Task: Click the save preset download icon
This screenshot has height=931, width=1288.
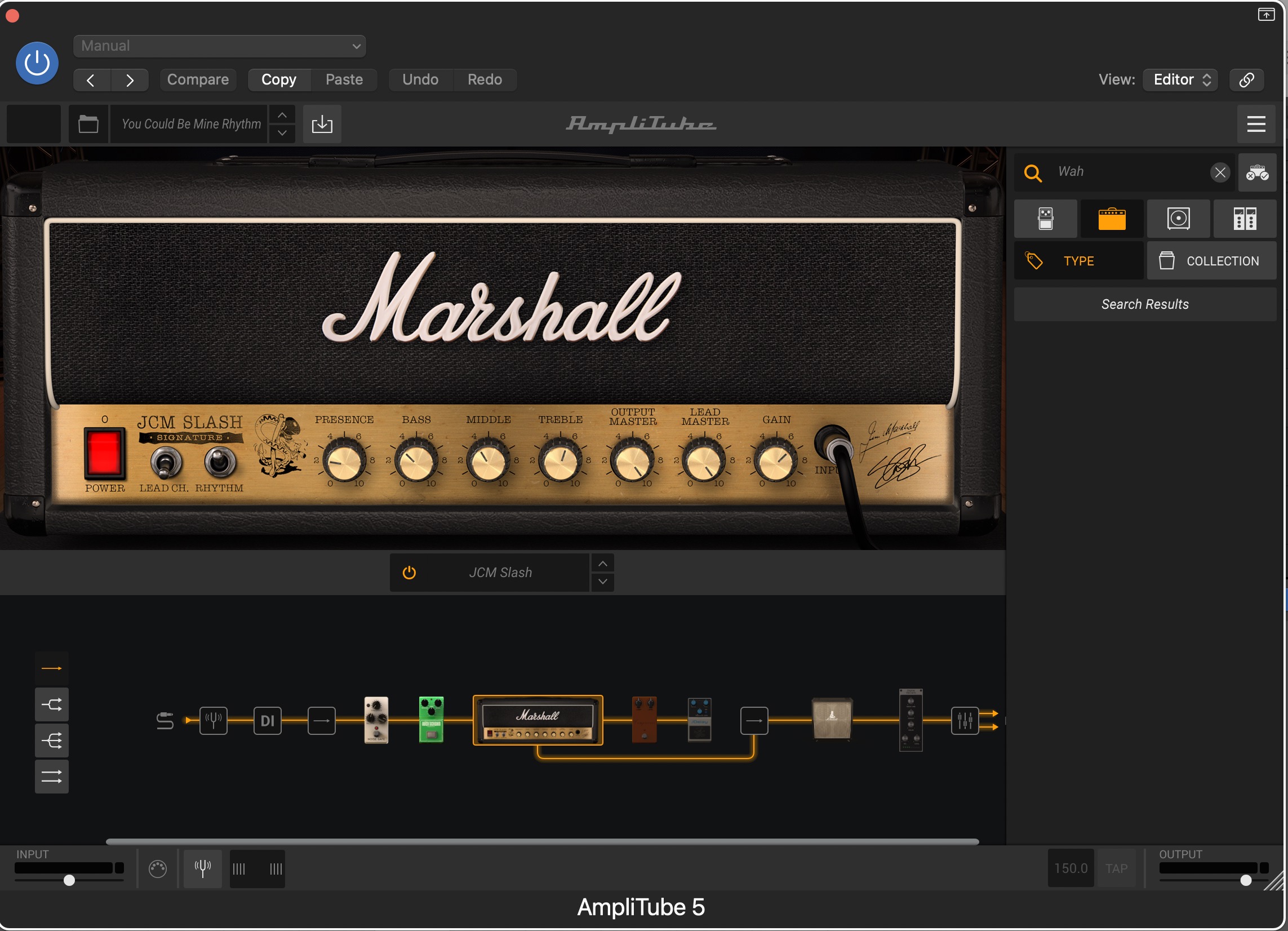Action: click(322, 124)
